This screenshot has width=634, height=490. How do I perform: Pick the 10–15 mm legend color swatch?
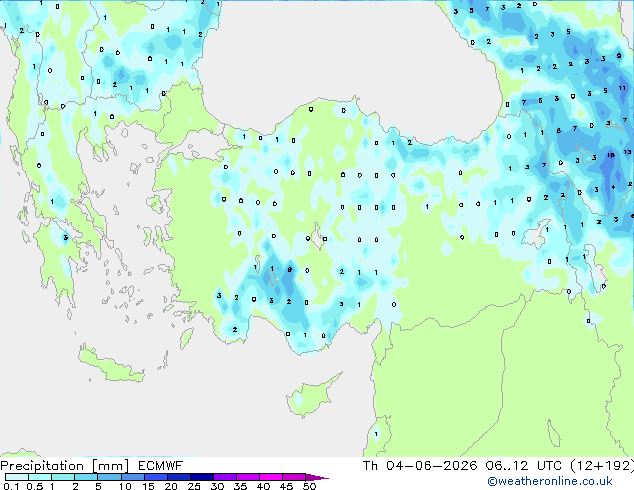133,477
